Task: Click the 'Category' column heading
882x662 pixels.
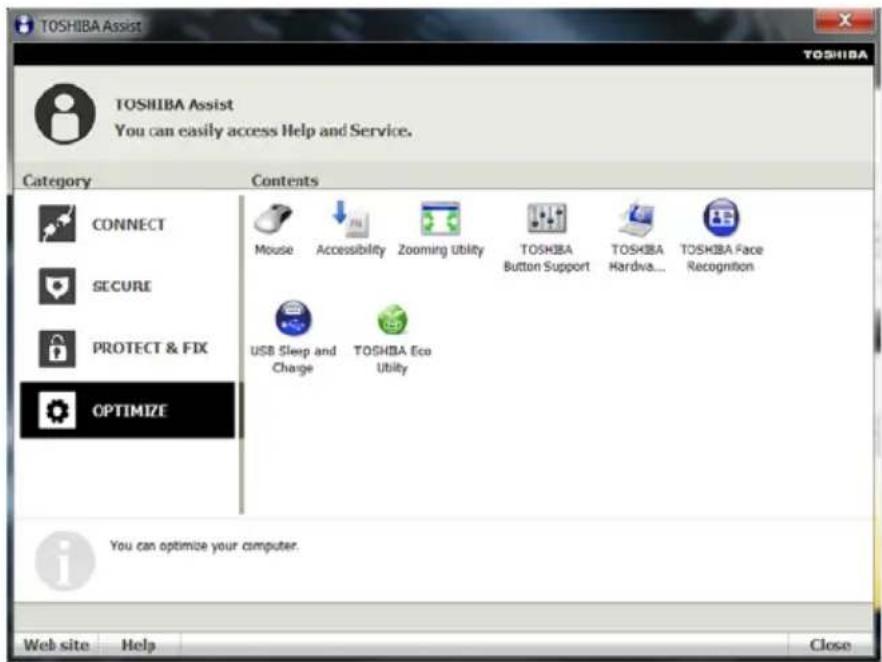Action: pos(57,181)
